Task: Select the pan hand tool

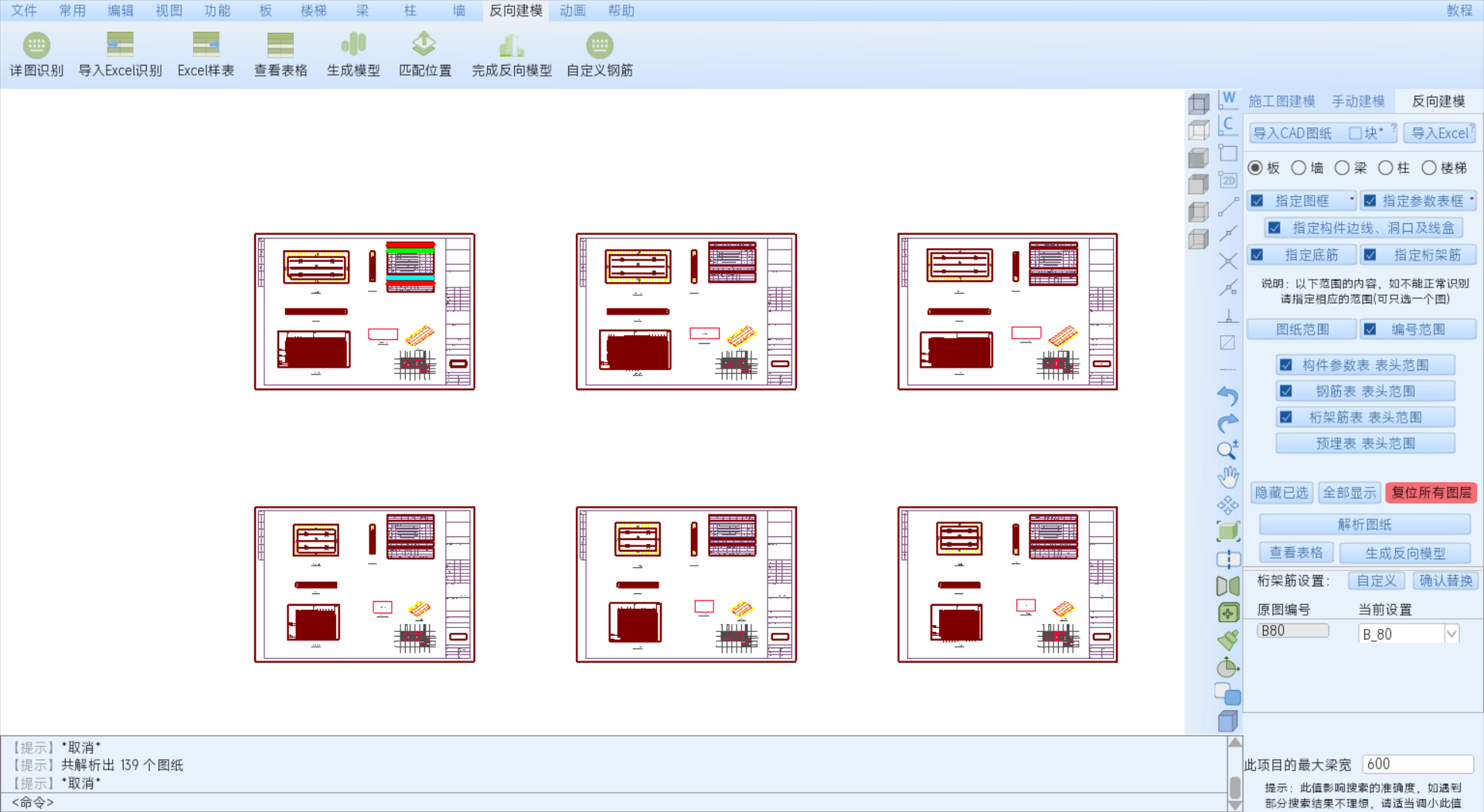Action: (x=1227, y=477)
